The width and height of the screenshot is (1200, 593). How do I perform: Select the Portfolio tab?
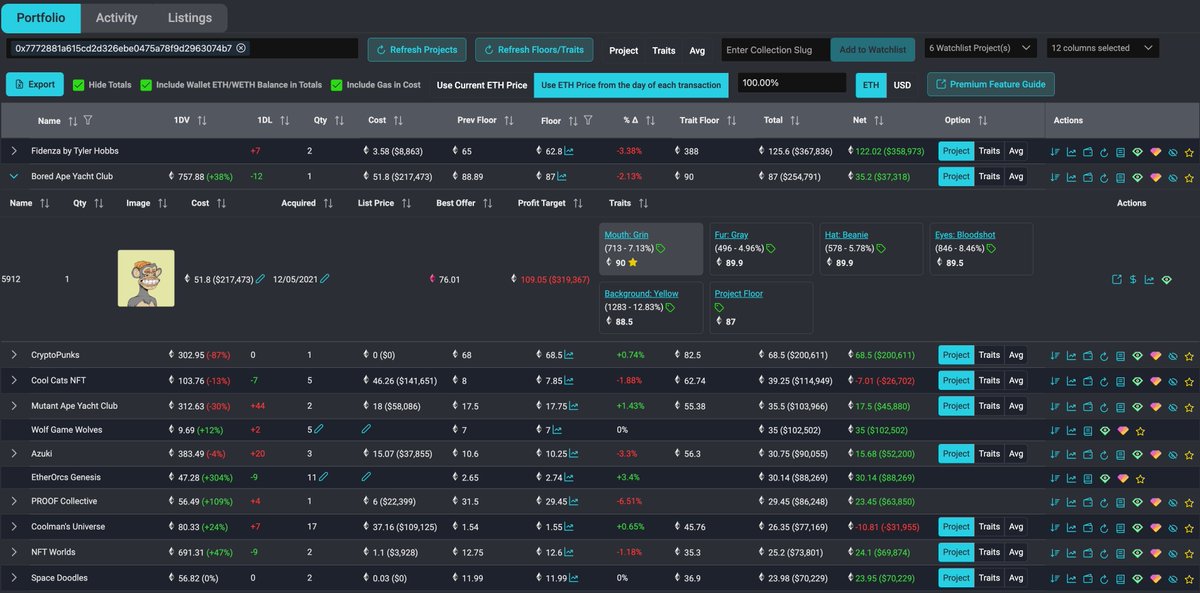pyautogui.click(x=43, y=17)
